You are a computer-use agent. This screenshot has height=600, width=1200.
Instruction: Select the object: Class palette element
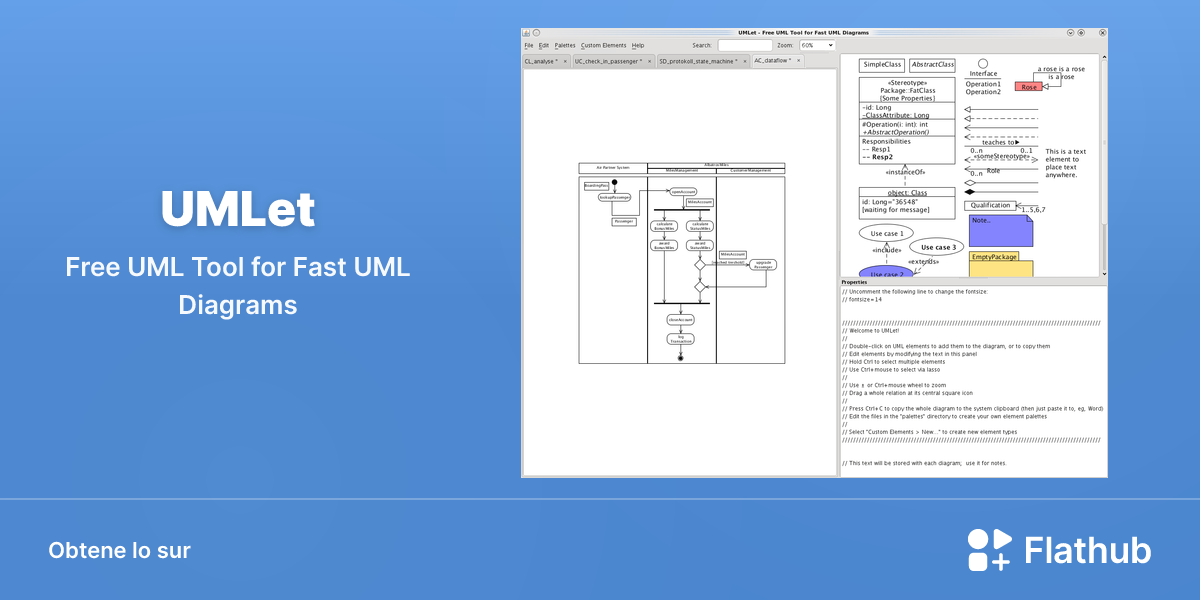[x=907, y=202]
